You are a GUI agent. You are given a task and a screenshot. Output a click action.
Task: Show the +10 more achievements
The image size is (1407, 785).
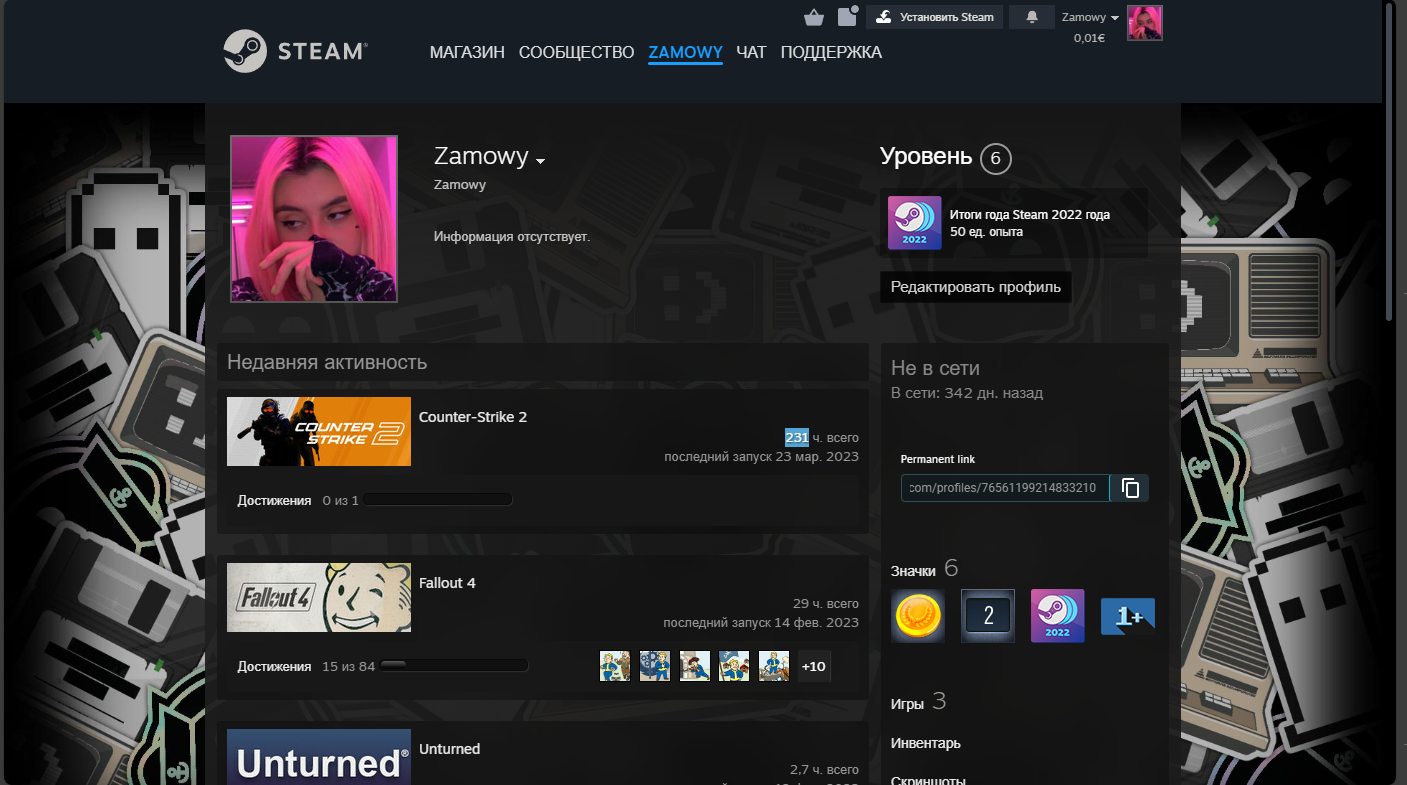tap(814, 666)
